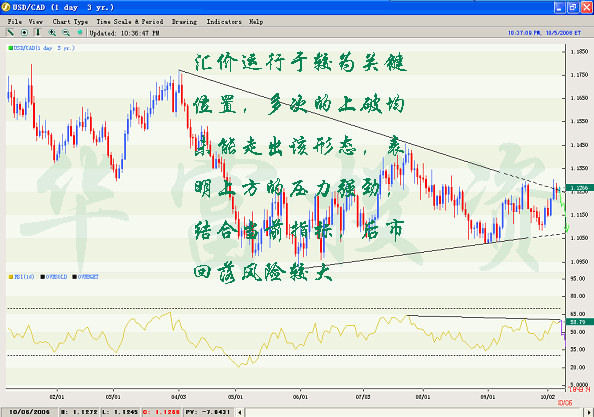
Task: Click the yellow RSI(14) legend color square
Action: pyautogui.click(x=11, y=277)
